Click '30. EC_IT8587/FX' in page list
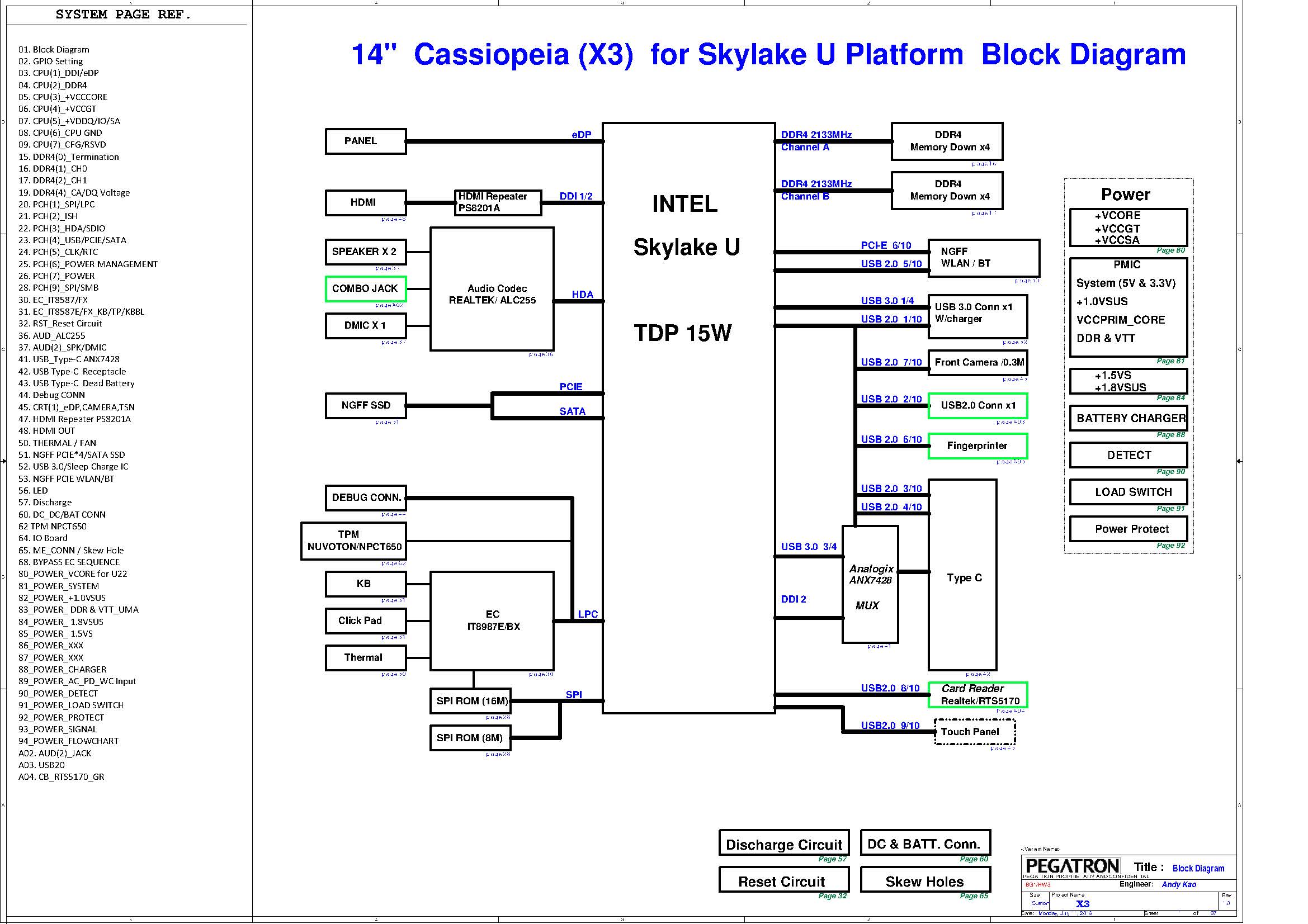1308x924 pixels. click(x=53, y=300)
